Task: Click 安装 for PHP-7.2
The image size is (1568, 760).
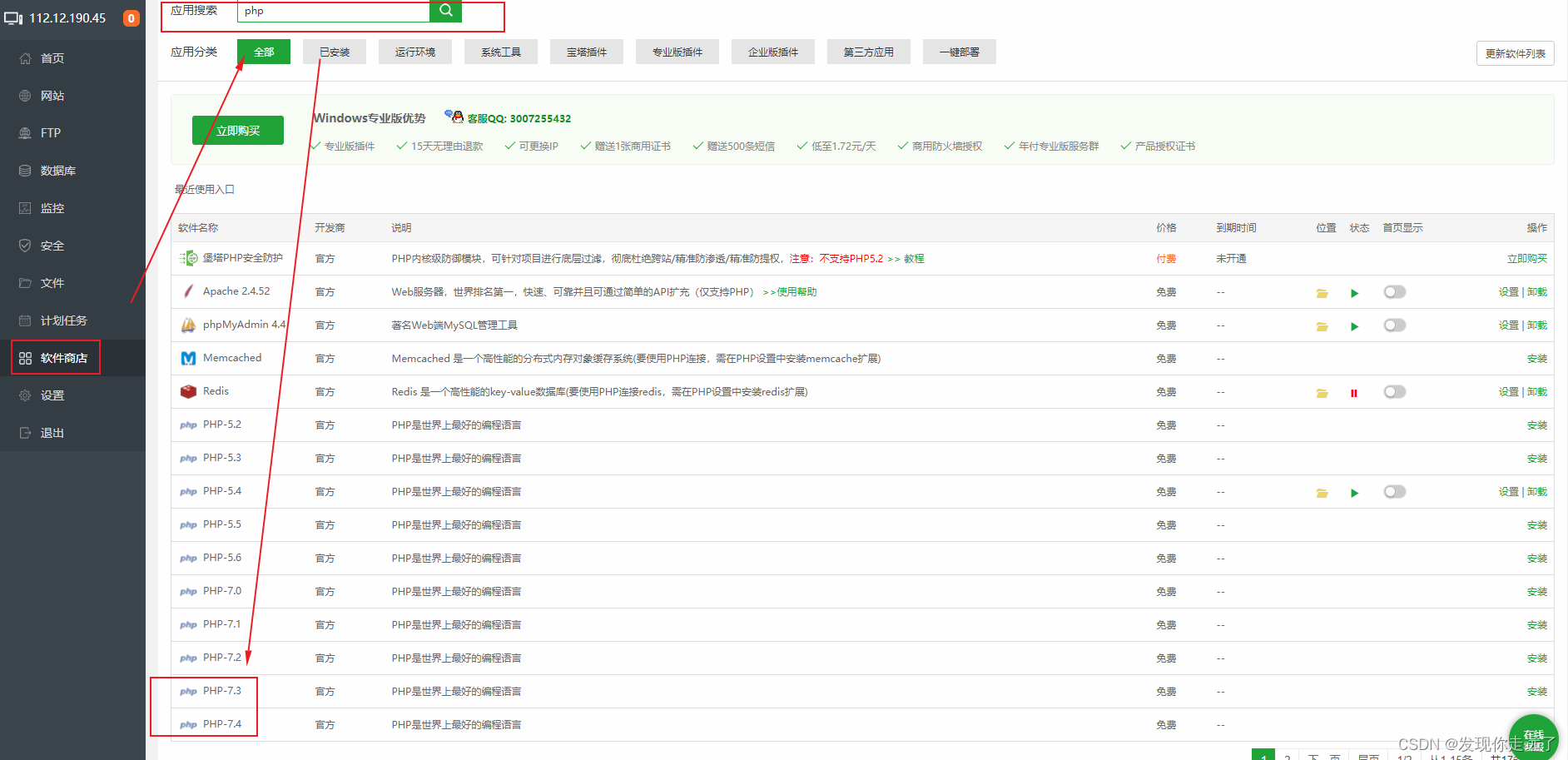Action: pyautogui.click(x=1537, y=658)
